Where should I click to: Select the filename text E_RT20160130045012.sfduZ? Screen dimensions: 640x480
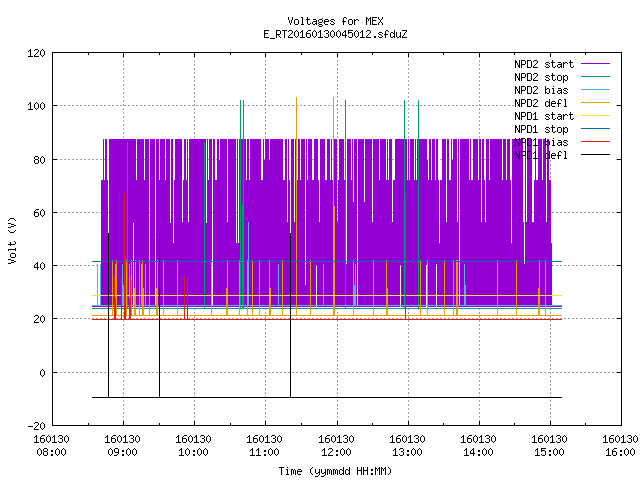point(335,34)
